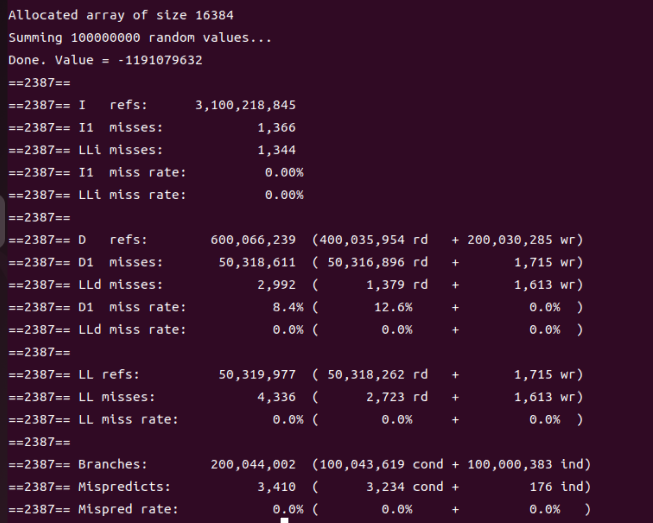Click the D refs total 600,066,239
This screenshot has width=653, height=523.
[x=253, y=240]
